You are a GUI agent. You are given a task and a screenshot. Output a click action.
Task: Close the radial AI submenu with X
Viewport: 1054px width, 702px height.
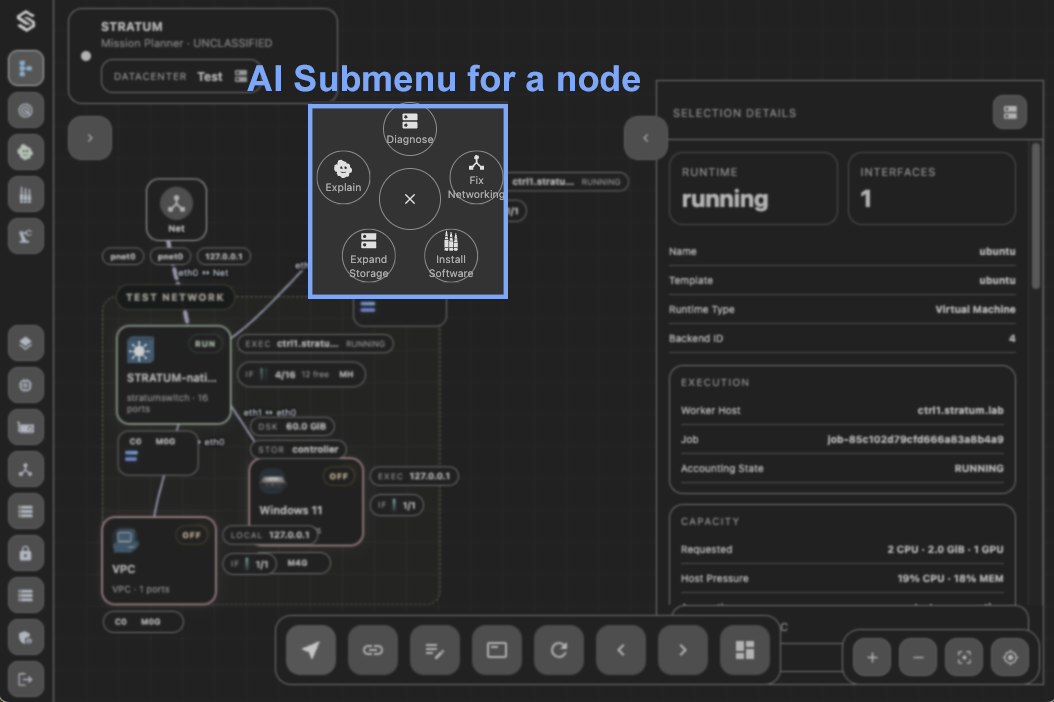tap(410, 199)
